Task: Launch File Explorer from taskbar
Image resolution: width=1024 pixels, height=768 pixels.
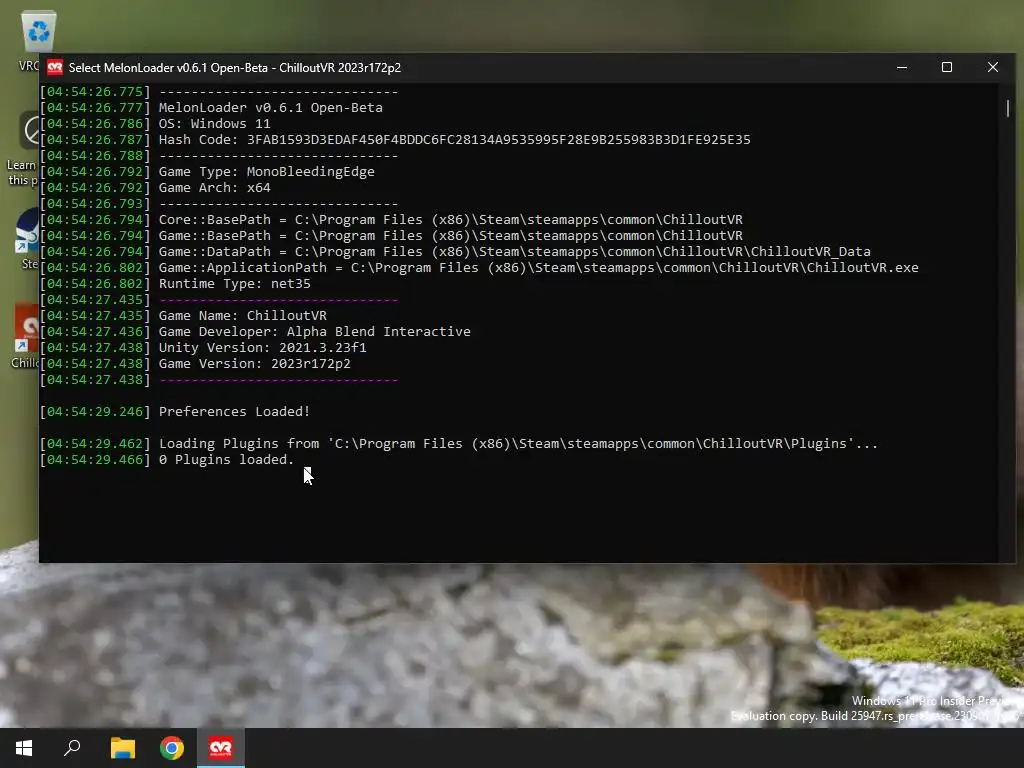Action: pyautogui.click(x=123, y=748)
